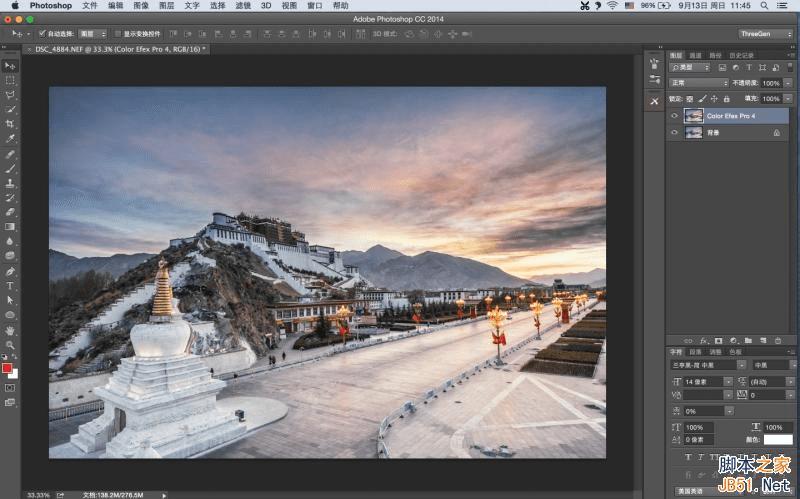Viewport: 800px width, 499px height.
Task: Open the Photoshop application menu
Action: pos(51,6)
